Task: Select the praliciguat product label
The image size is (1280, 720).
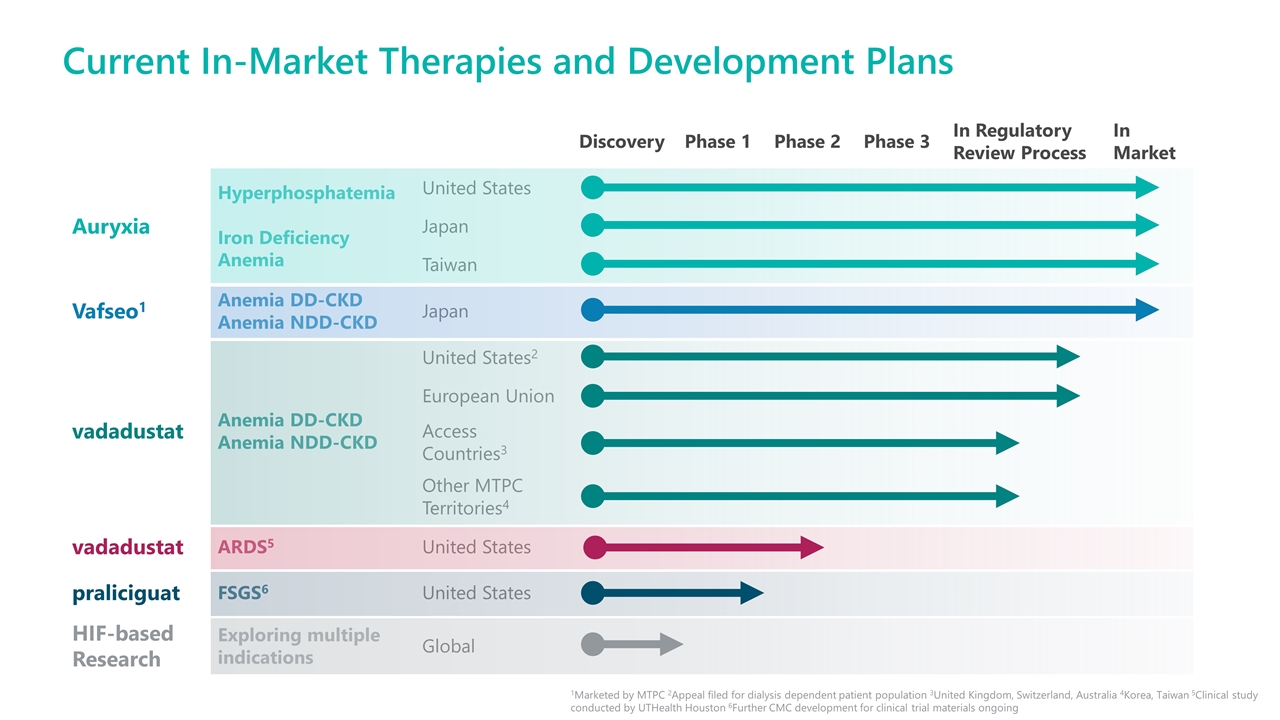Action: click(x=126, y=593)
